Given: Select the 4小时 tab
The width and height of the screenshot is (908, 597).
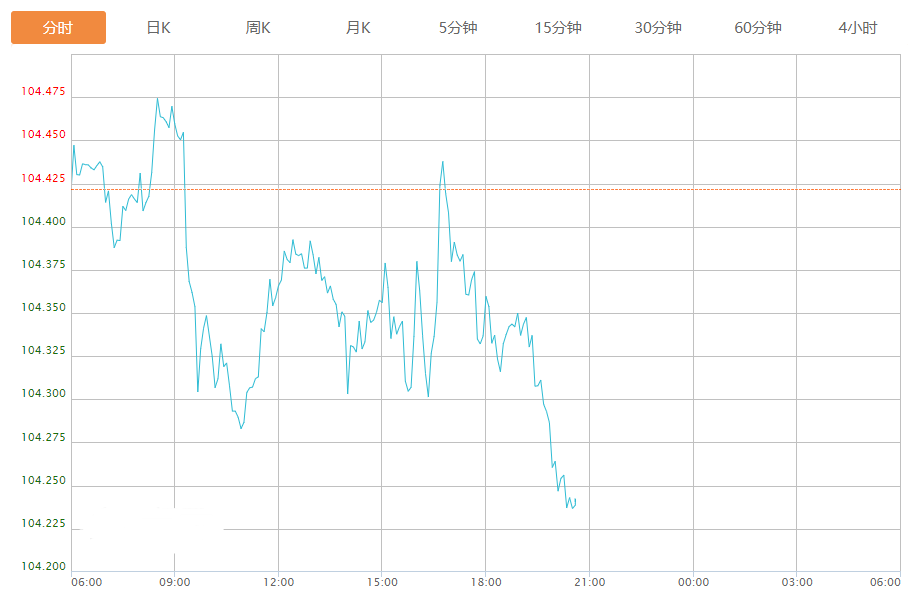Looking at the screenshot, I should [x=857, y=28].
